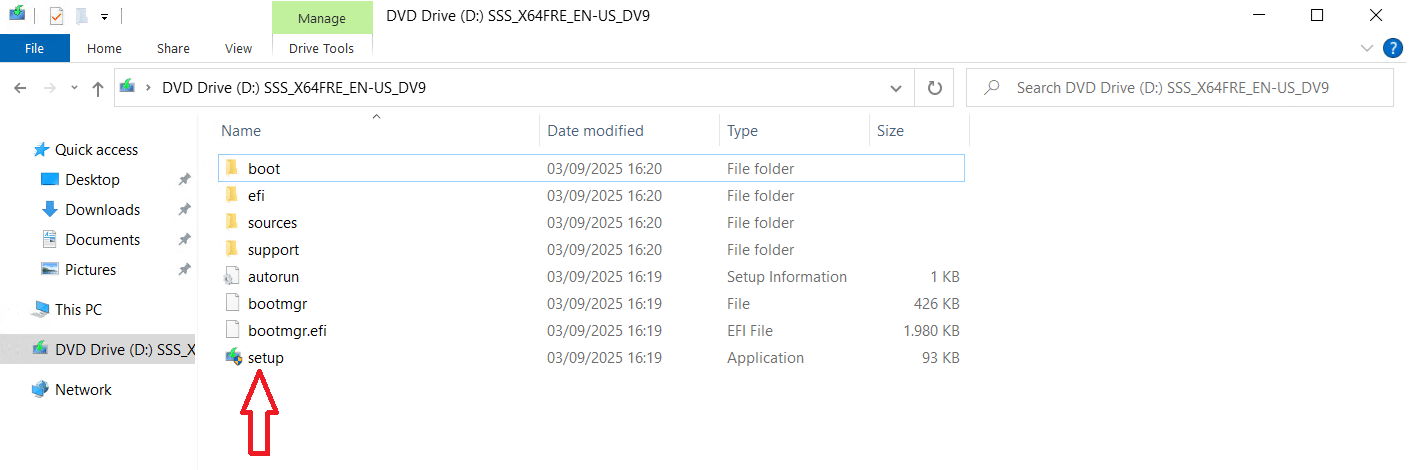Sort files by the Size column header
The height and width of the screenshot is (470, 1419).
[x=890, y=131]
